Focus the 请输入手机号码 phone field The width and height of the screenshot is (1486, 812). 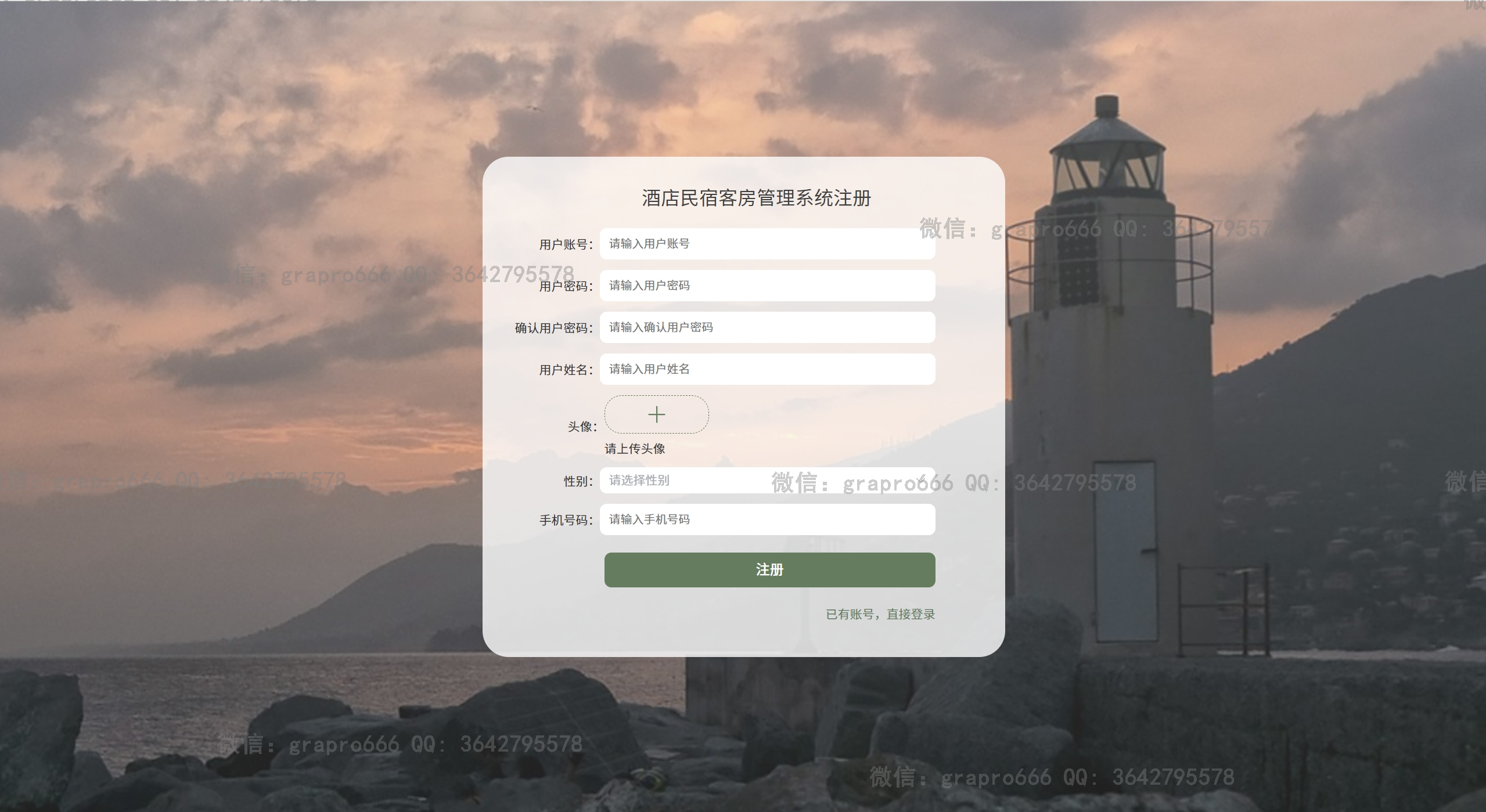click(767, 519)
